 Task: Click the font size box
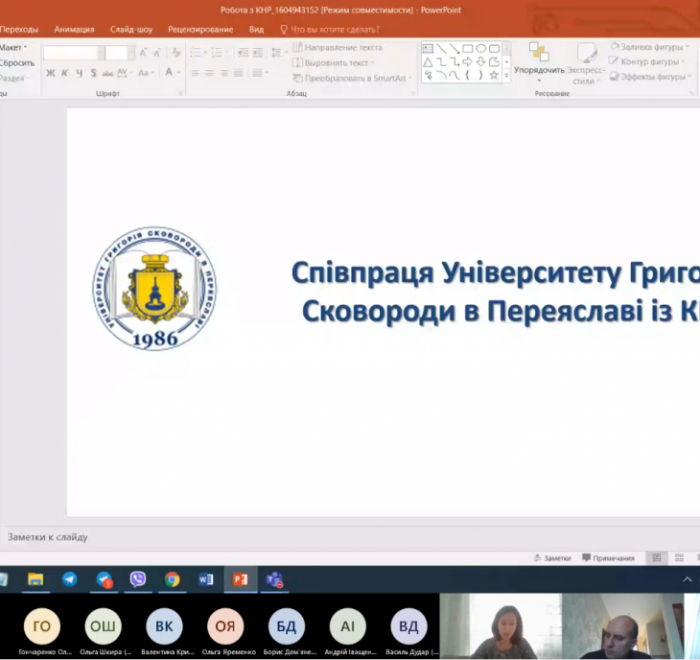click(x=120, y=53)
